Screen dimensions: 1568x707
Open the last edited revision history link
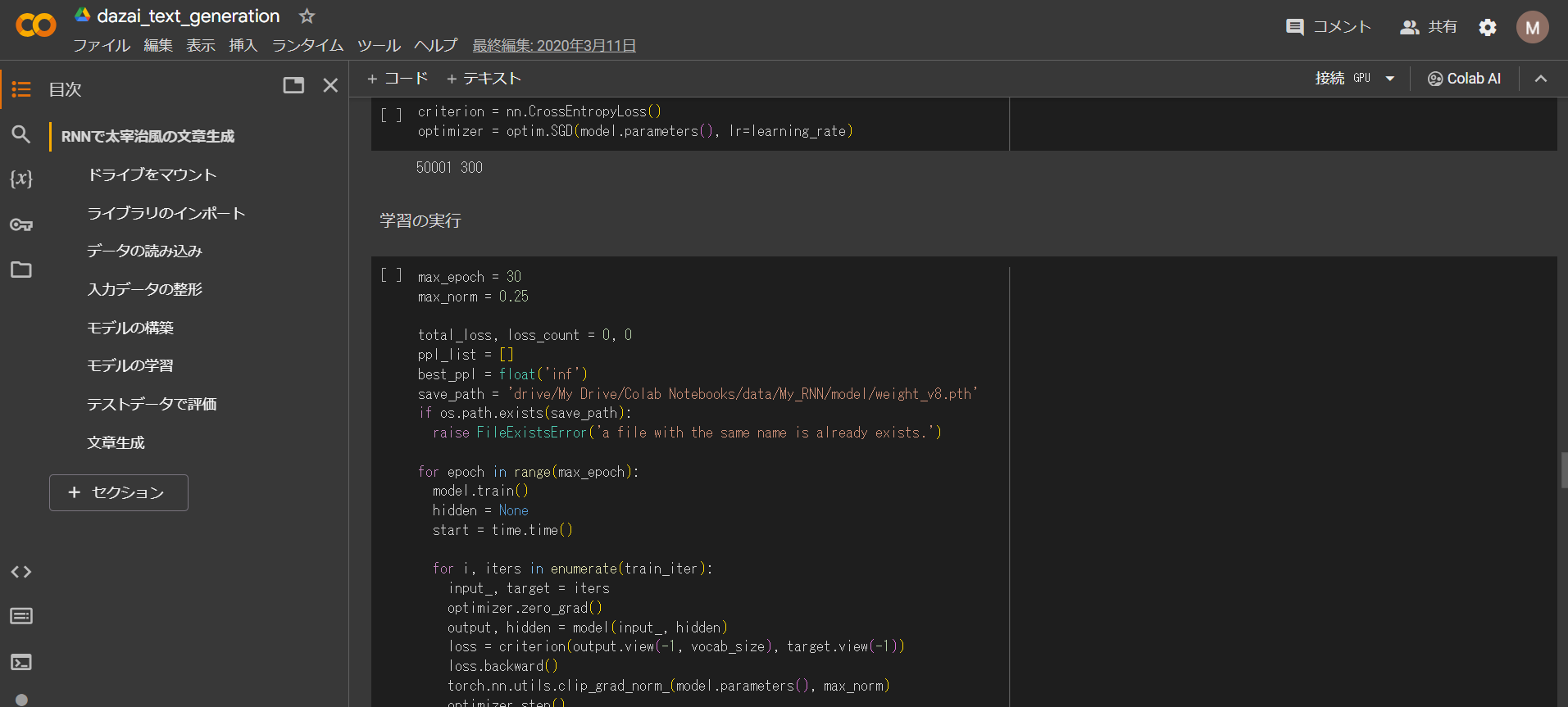(x=554, y=46)
